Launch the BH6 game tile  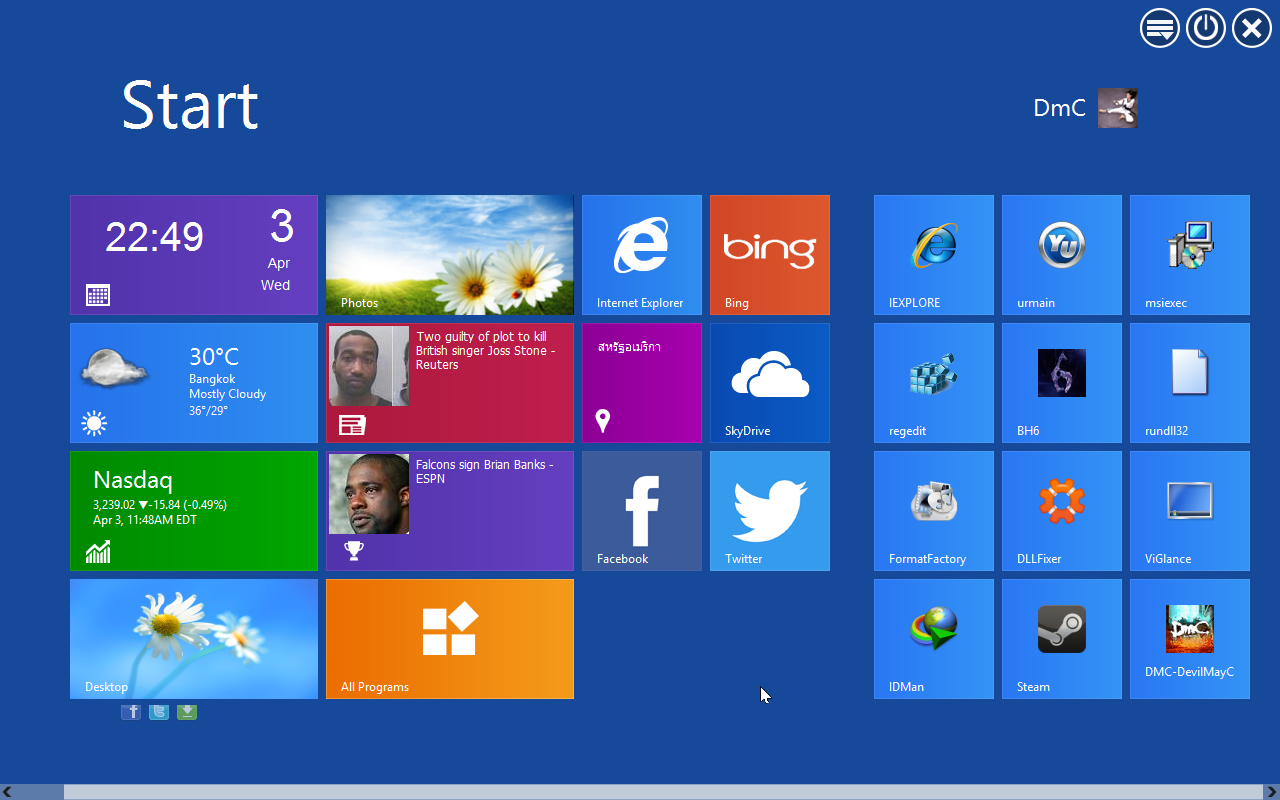(x=1062, y=383)
